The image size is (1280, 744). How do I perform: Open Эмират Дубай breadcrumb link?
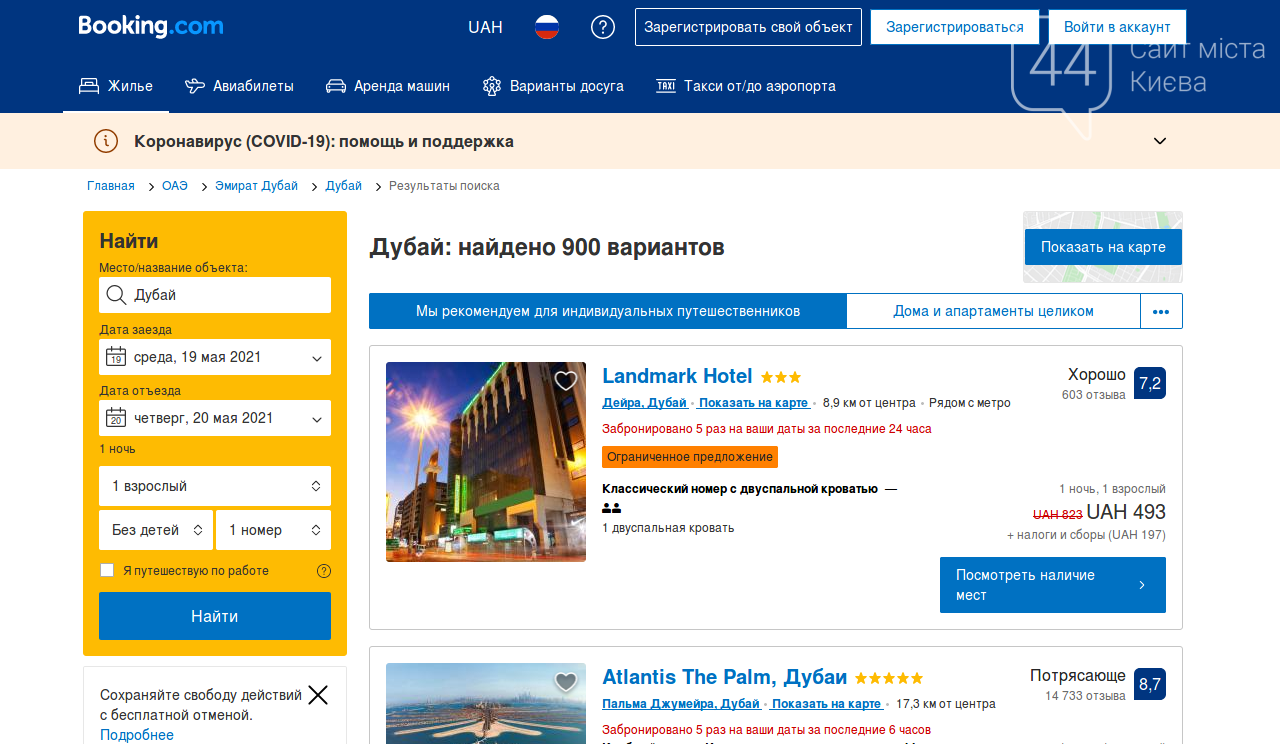(256, 186)
